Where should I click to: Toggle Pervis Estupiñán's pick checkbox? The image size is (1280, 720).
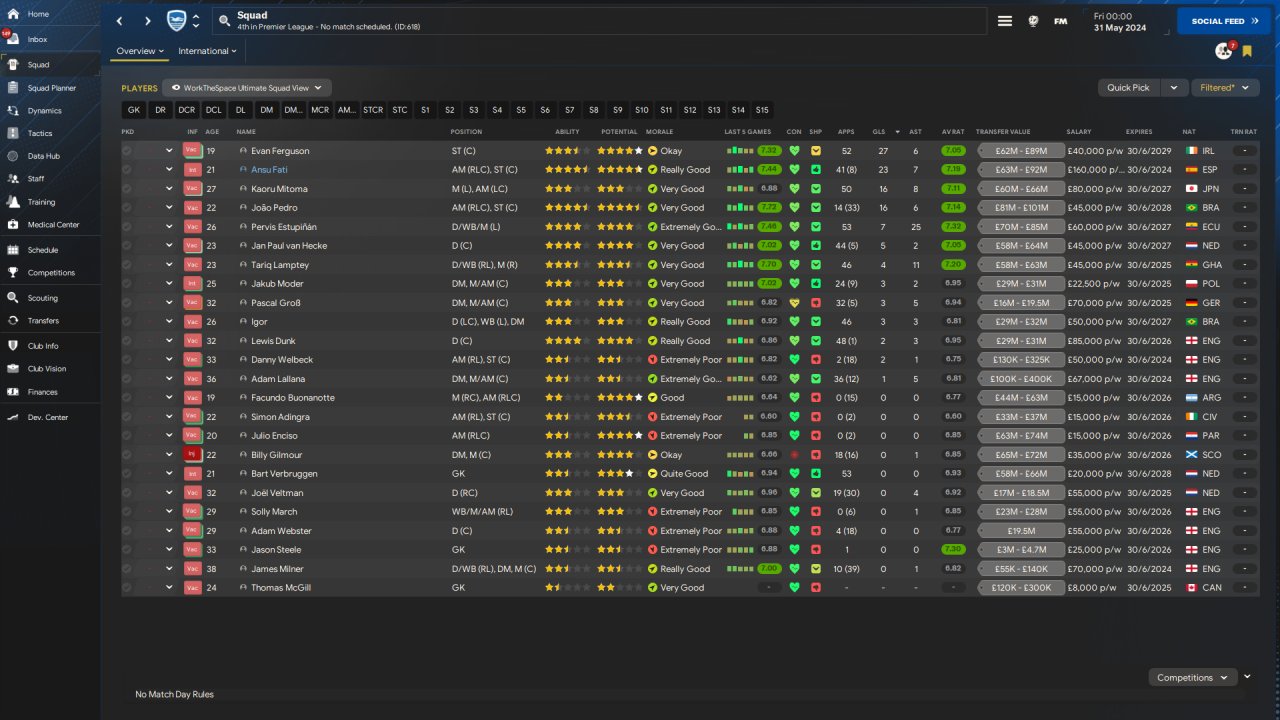[127, 227]
